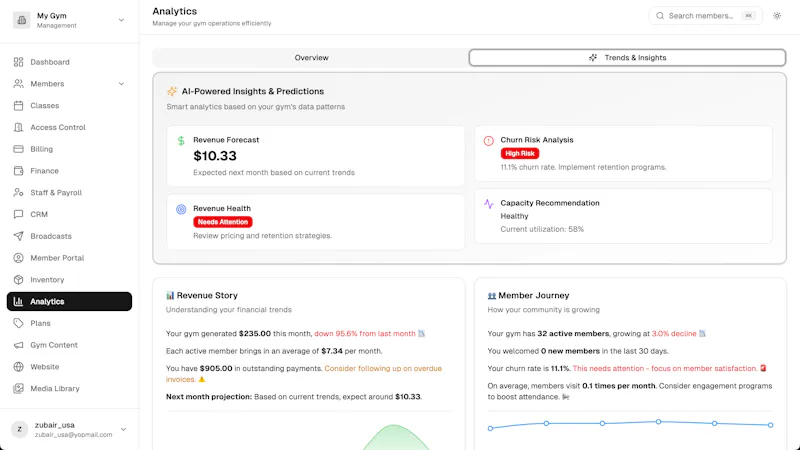Image resolution: width=800 pixels, height=450 pixels.
Task: Click the CRM chat bubble icon
Action: pyautogui.click(x=18, y=214)
